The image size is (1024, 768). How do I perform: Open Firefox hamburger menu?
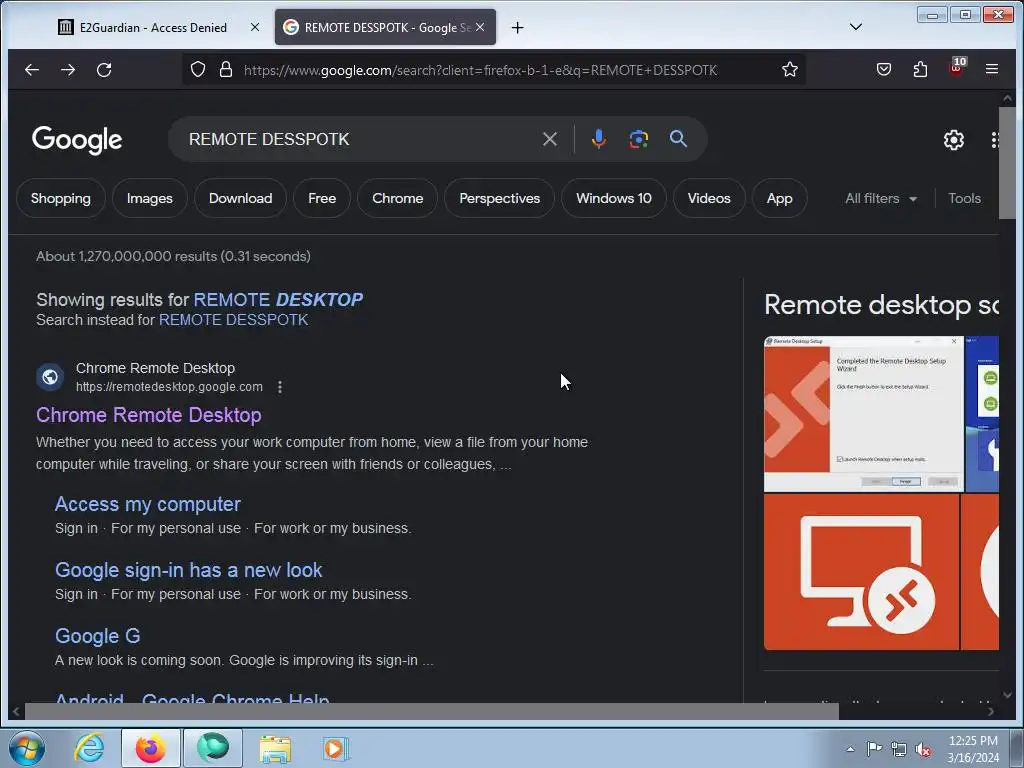tap(991, 69)
